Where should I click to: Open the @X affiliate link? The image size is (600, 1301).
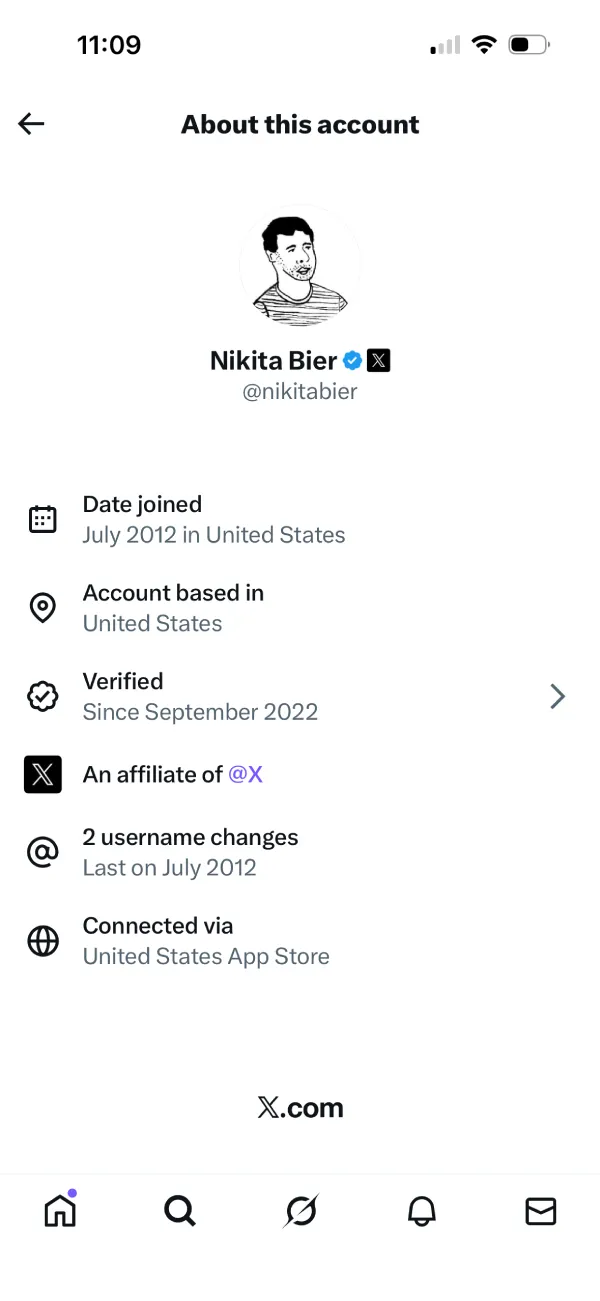click(x=246, y=774)
